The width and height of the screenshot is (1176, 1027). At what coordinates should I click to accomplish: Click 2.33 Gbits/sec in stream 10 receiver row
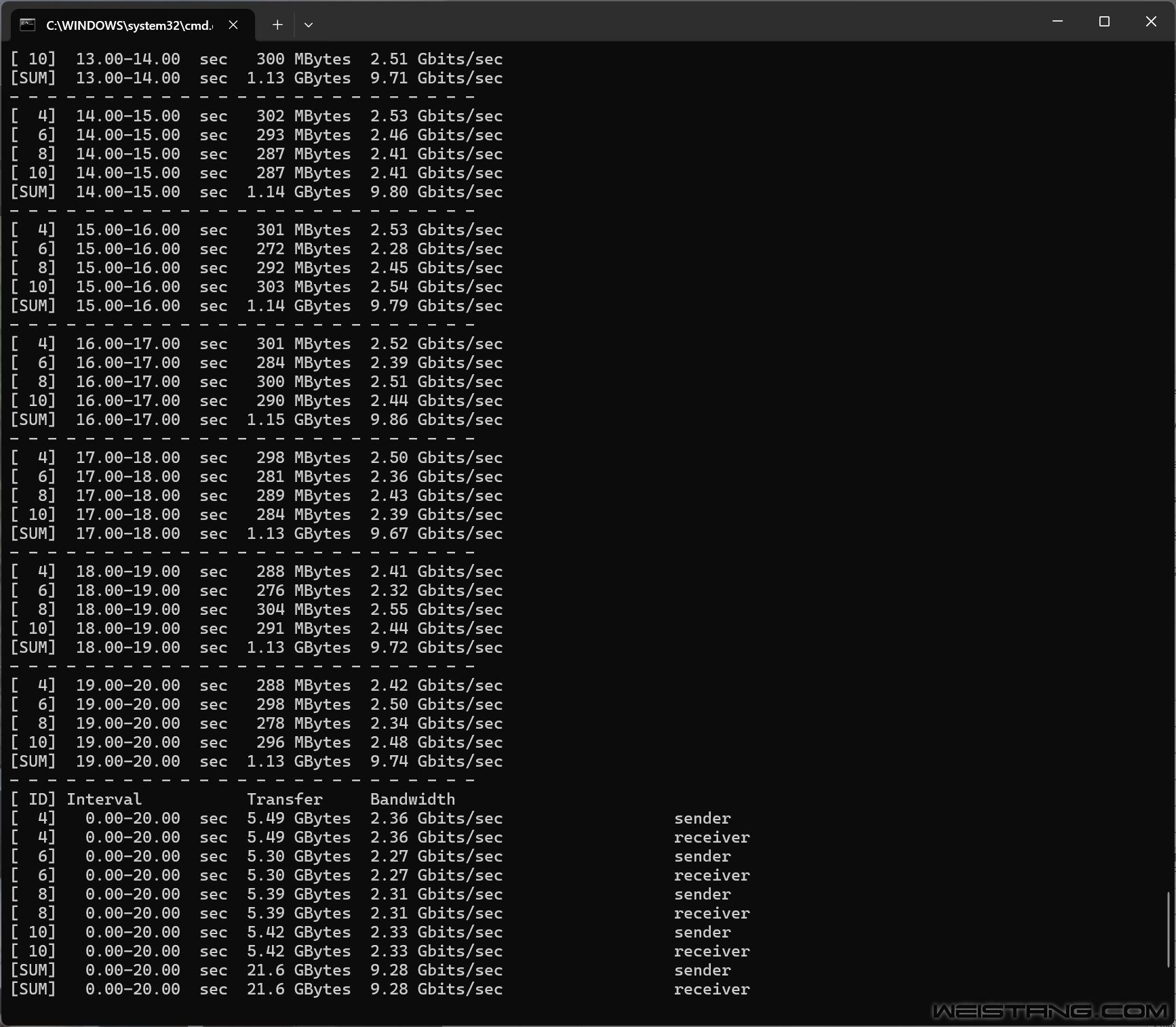436,951
